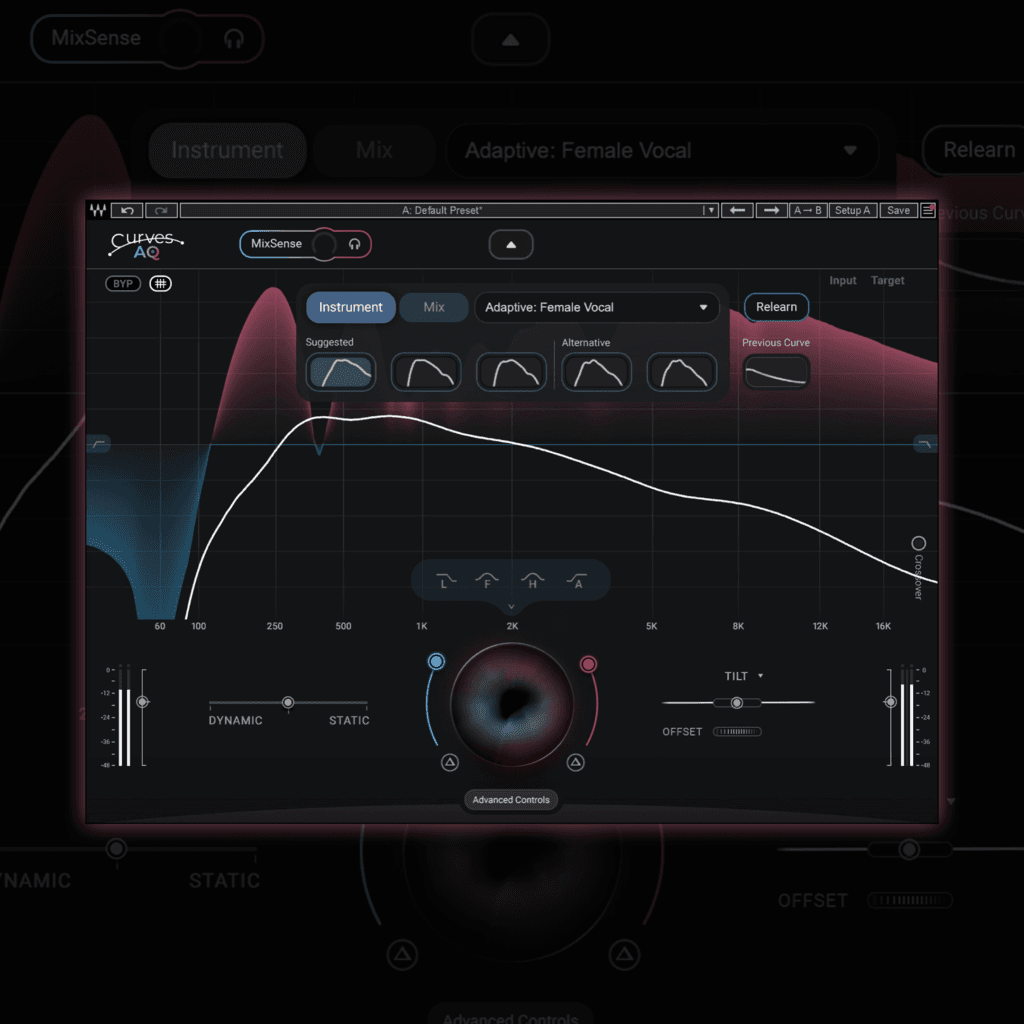
Task: Copy settings with the A→B button
Action: [807, 210]
